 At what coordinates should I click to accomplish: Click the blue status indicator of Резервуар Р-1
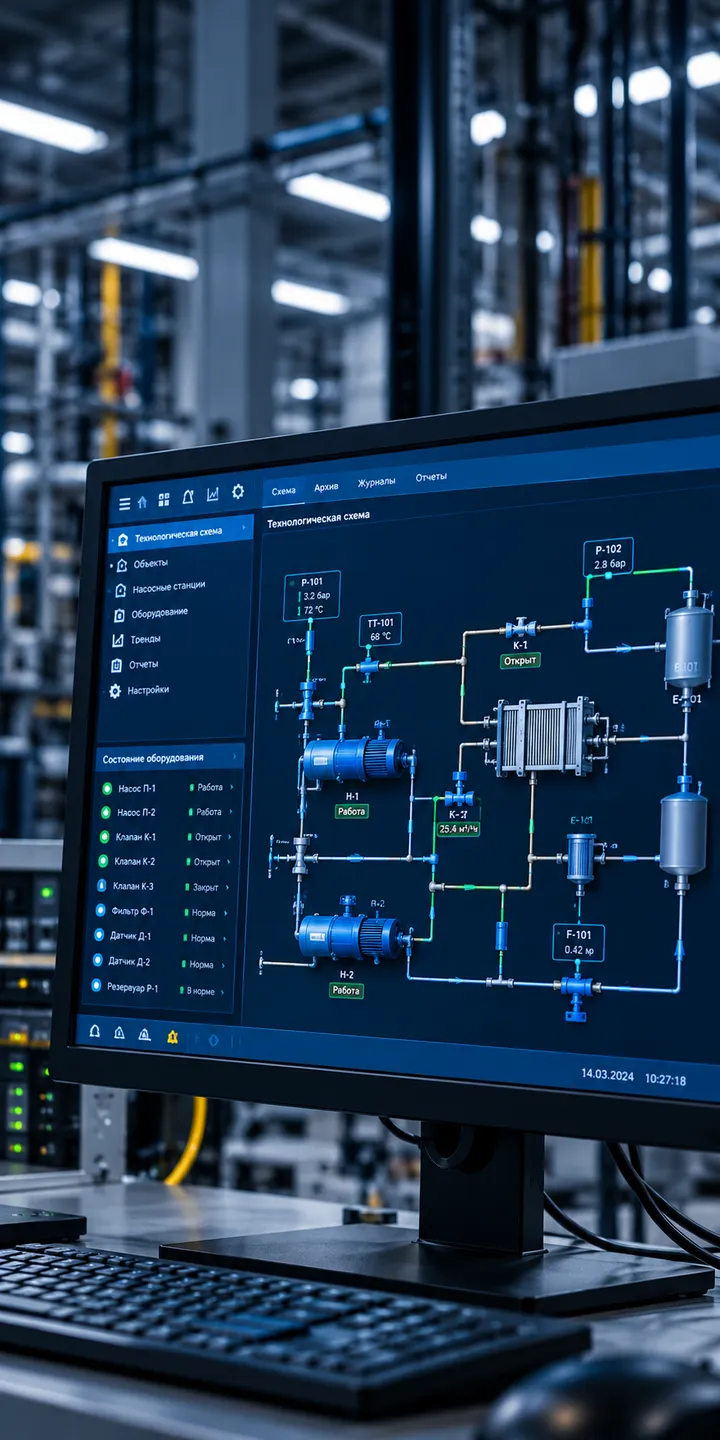(97, 986)
